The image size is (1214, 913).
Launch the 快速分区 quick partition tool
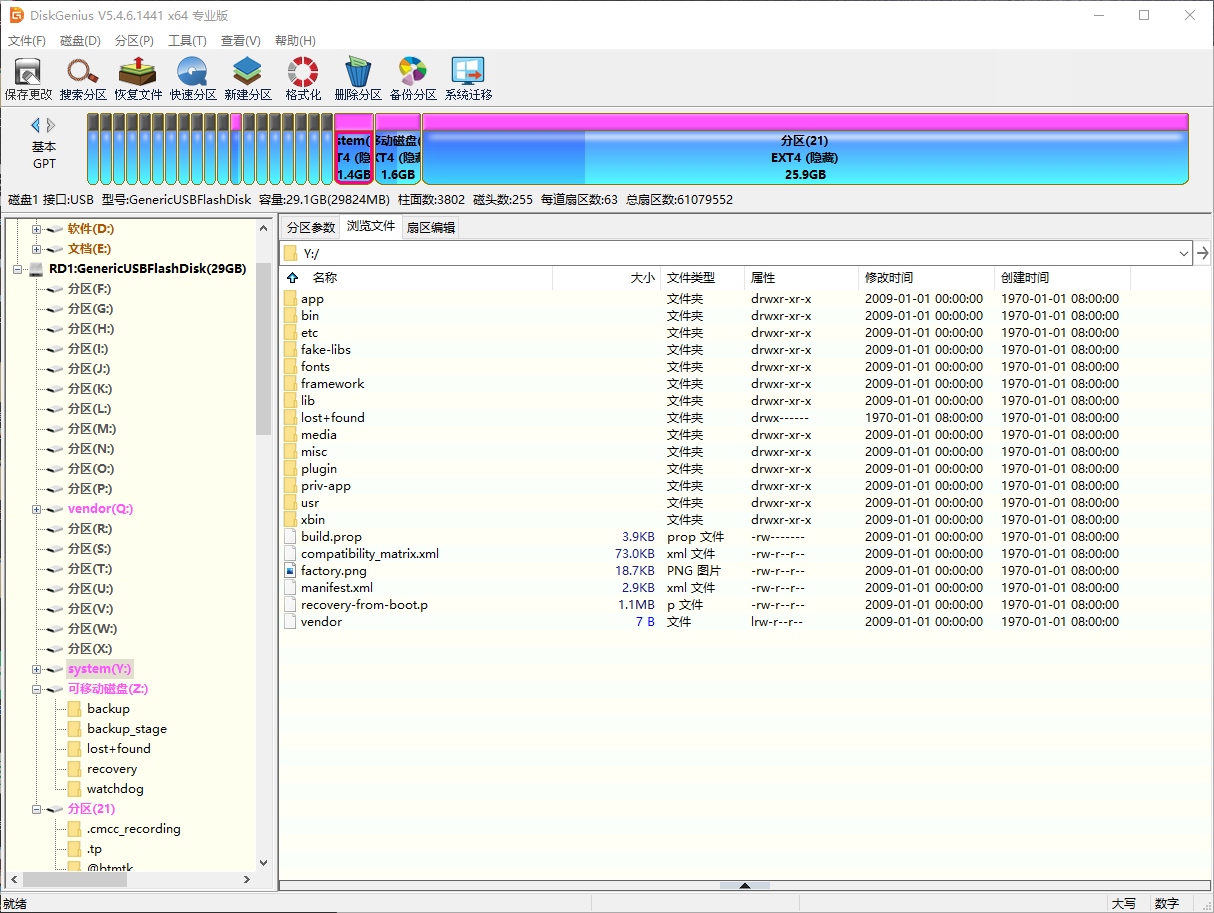pyautogui.click(x=192, y=77)
